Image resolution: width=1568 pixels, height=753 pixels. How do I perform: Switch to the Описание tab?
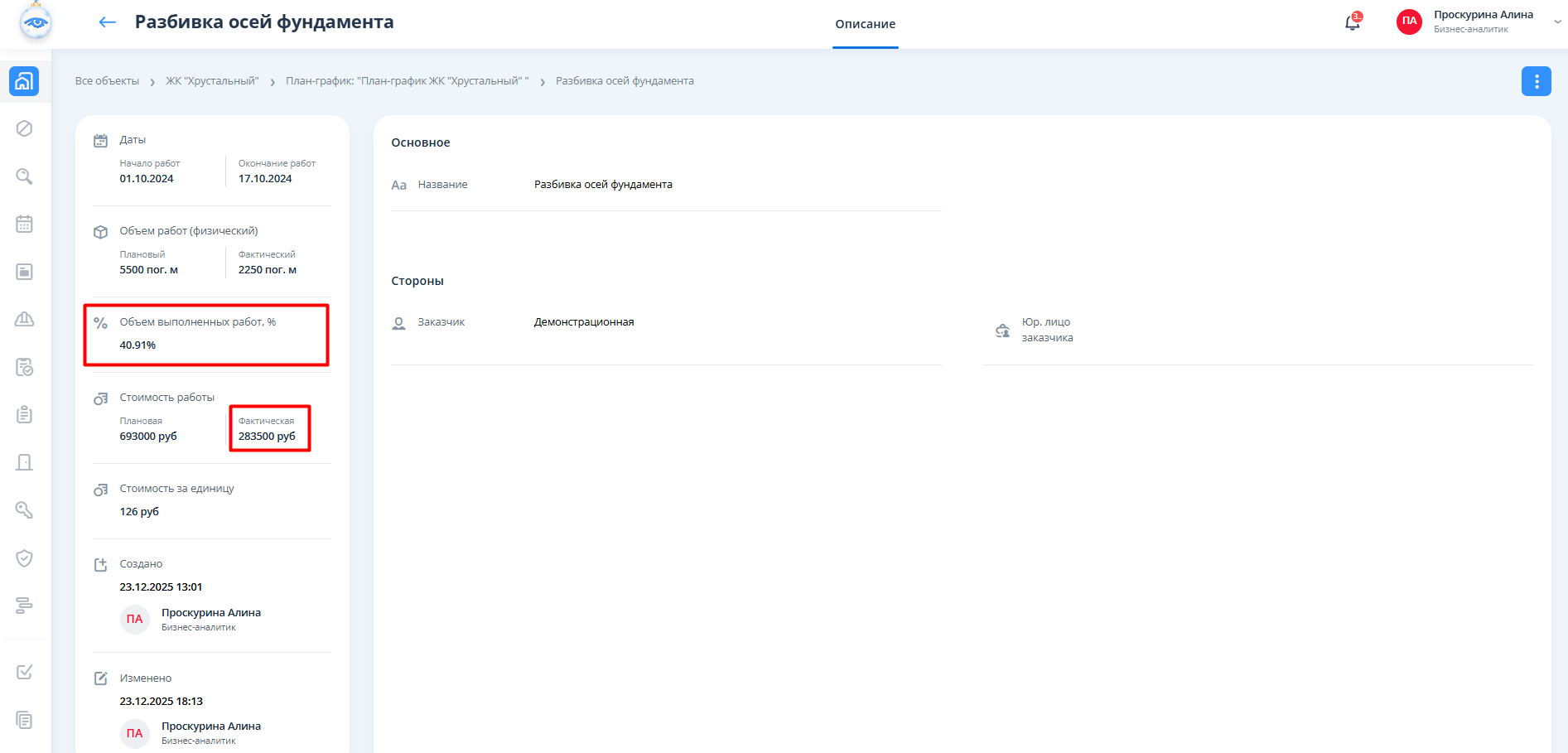pos(865,24)
